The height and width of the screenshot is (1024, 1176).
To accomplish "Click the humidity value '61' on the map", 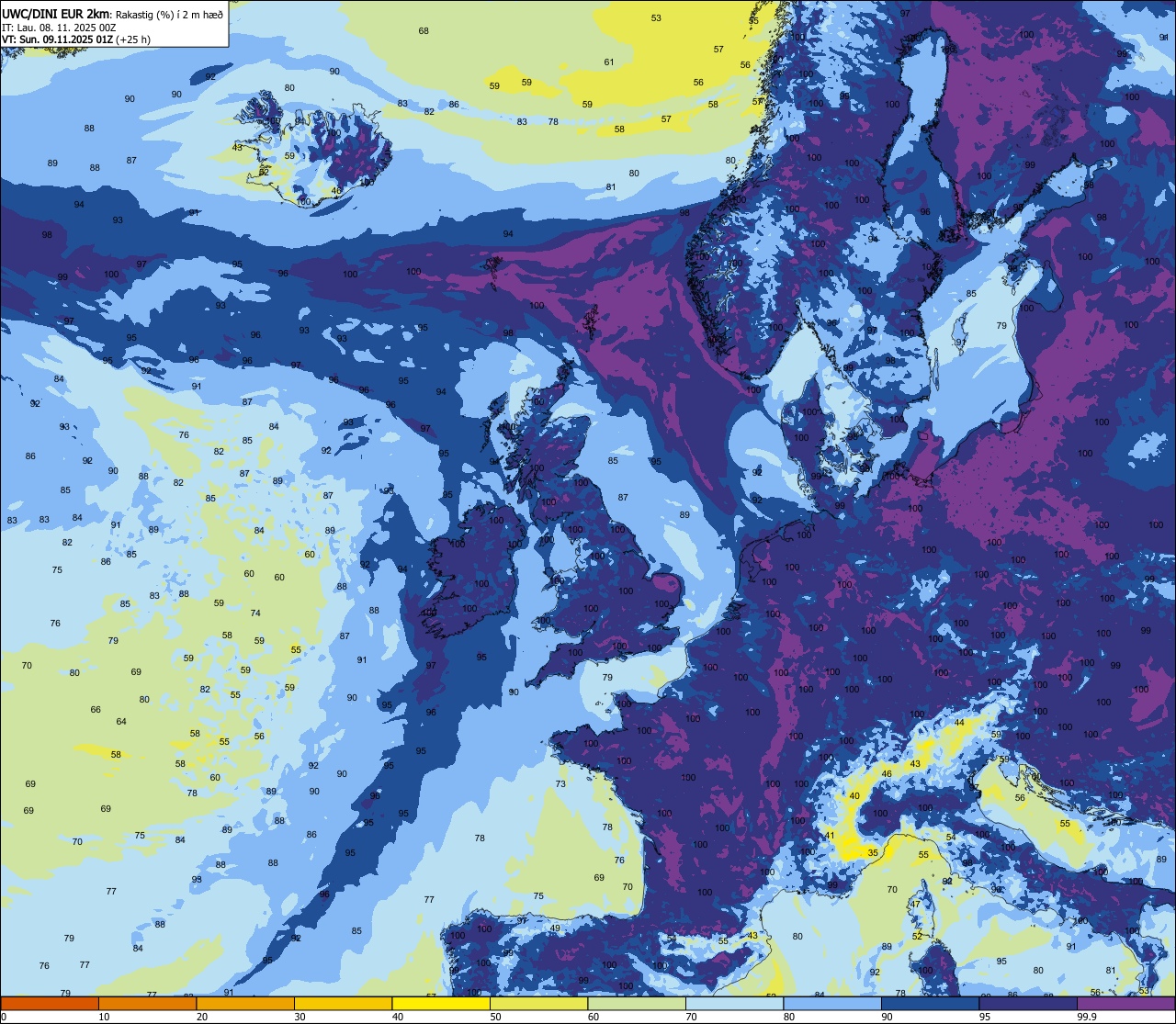I will point(609,62).
